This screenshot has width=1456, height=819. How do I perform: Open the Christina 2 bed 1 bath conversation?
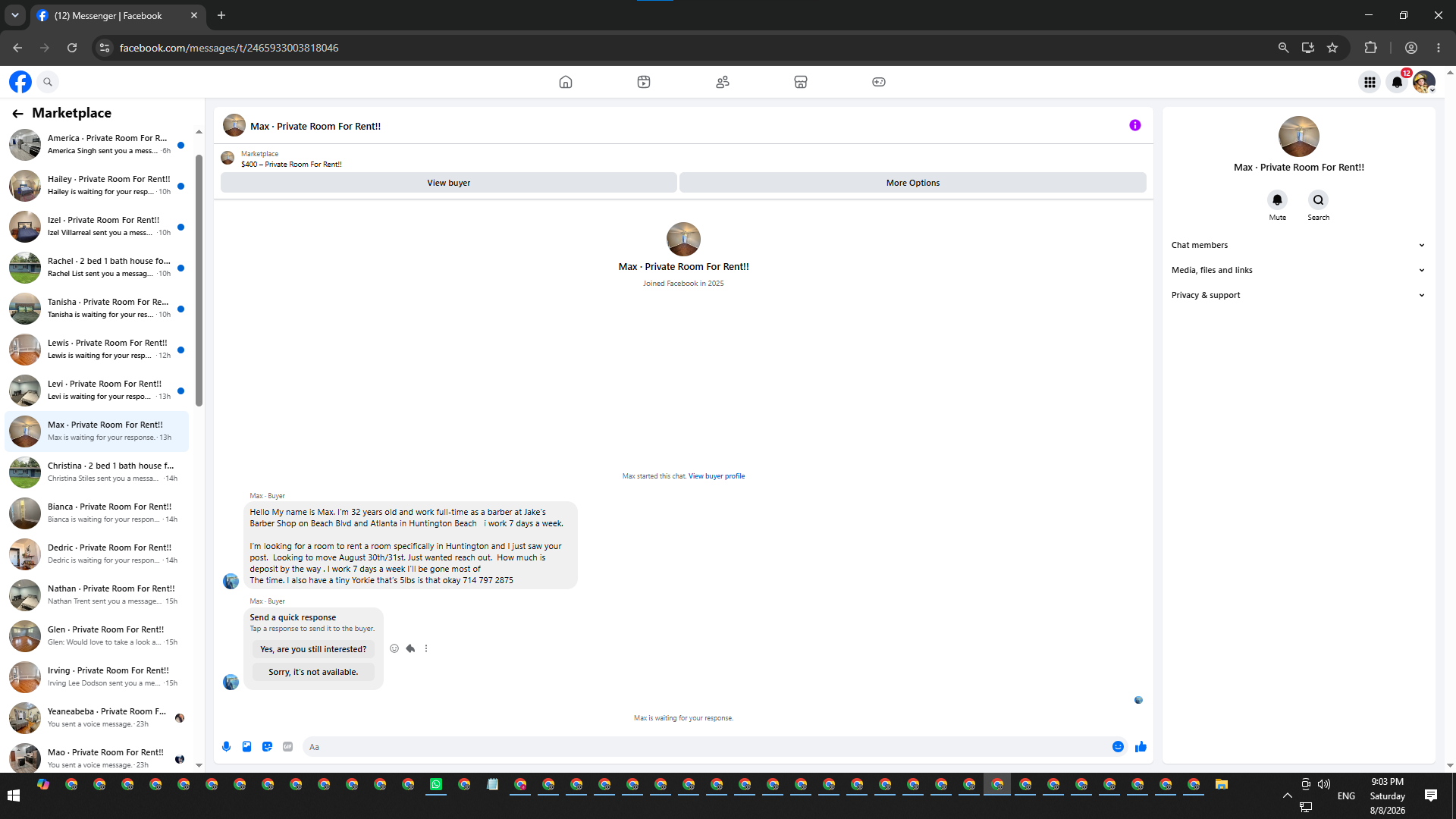point(97,472)
